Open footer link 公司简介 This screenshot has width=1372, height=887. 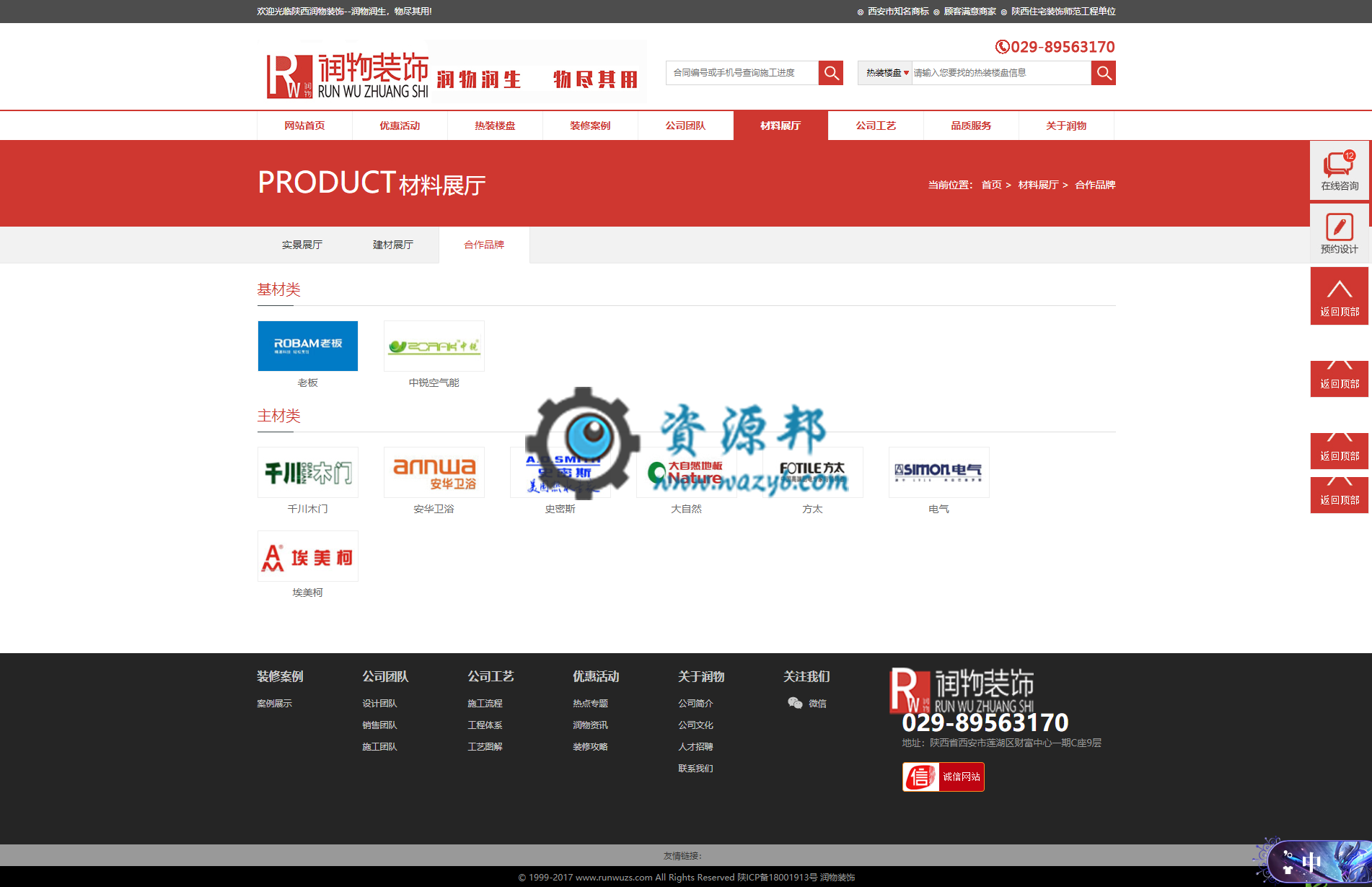pyautogui.click(x=696, y=703)
